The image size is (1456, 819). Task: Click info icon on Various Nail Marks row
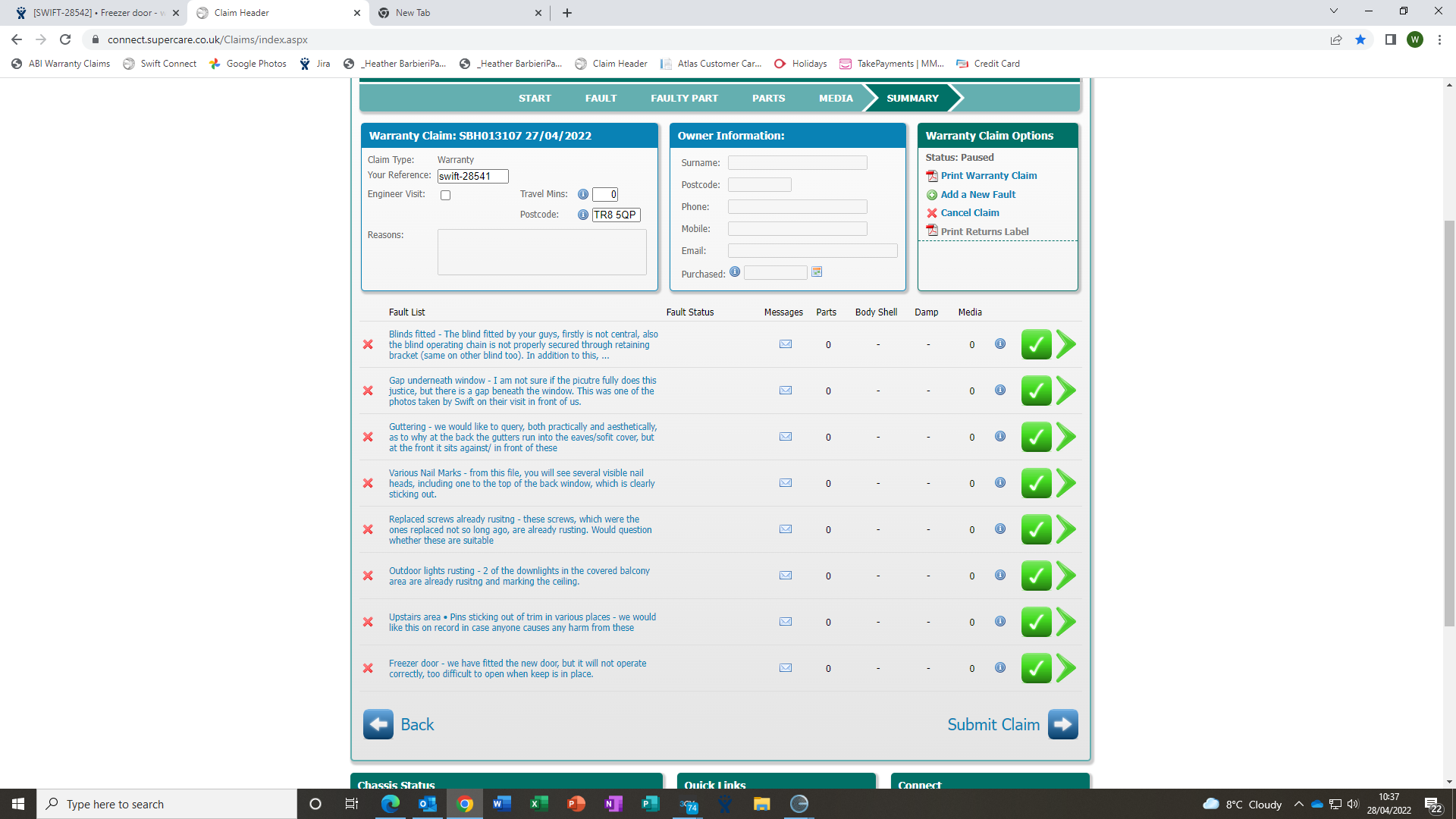(1000, 483)
